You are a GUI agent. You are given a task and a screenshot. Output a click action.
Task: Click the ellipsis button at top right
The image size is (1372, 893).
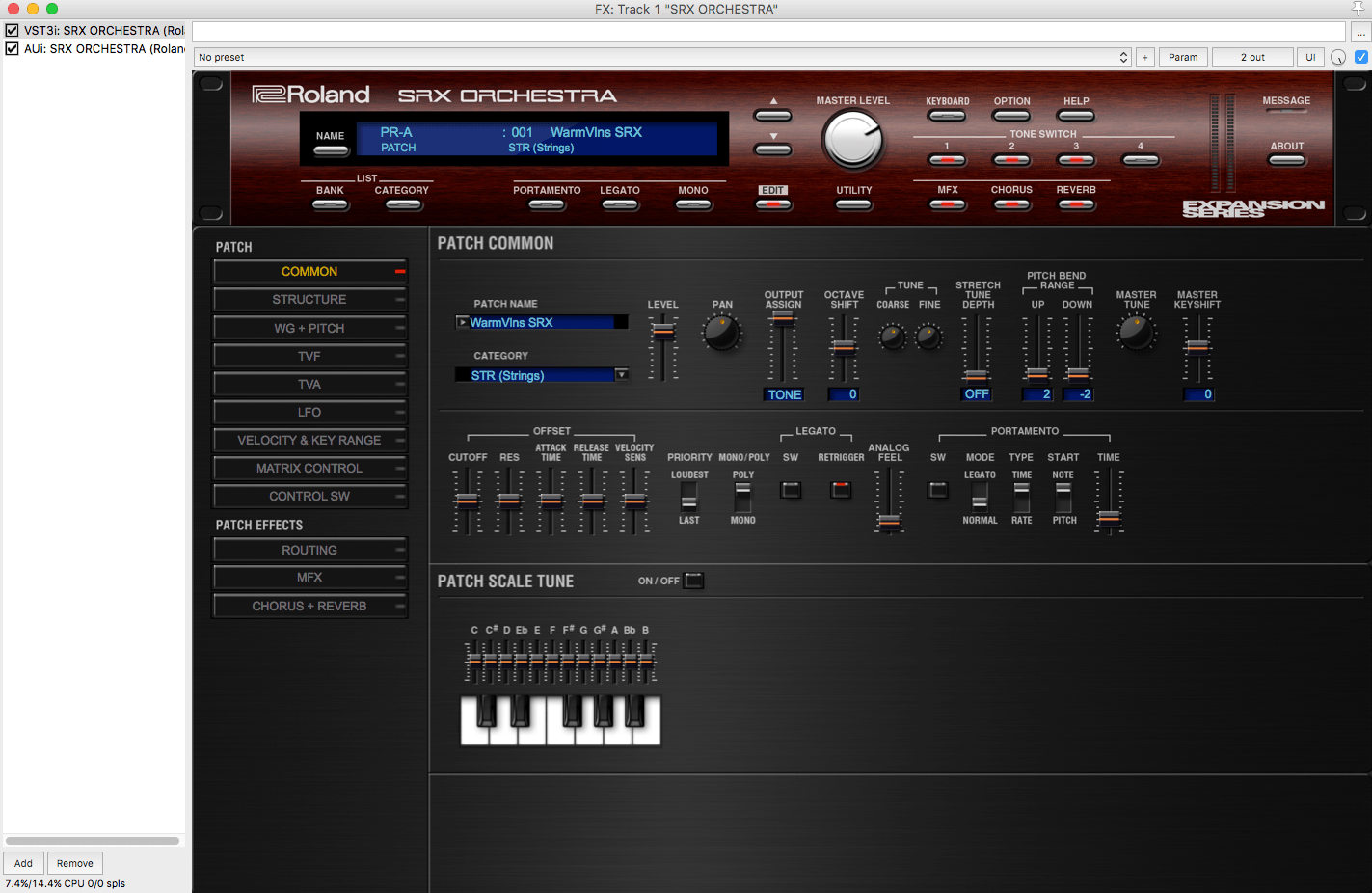(x=1360, y=32)
